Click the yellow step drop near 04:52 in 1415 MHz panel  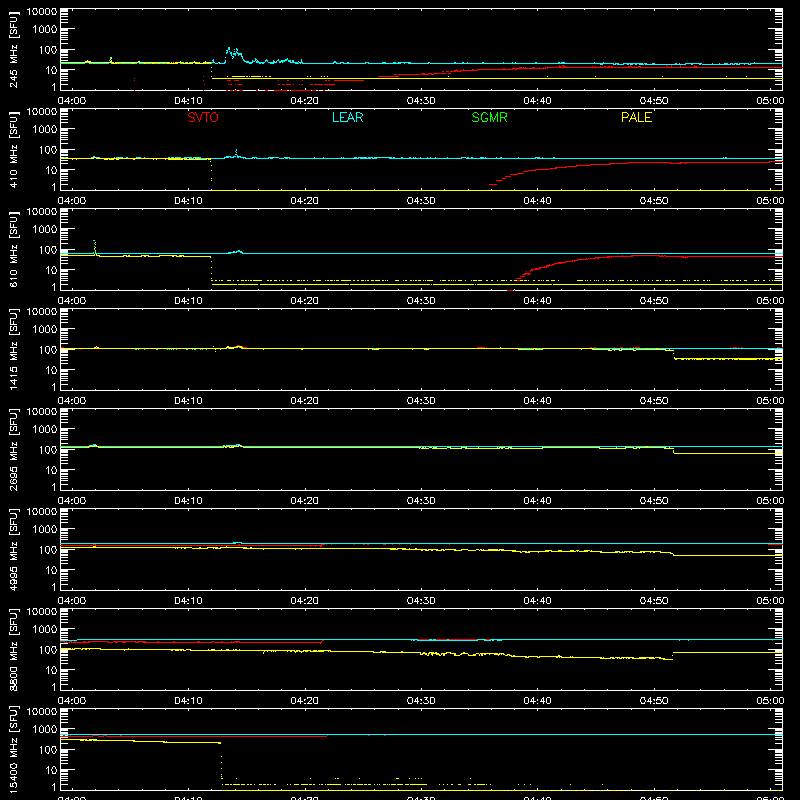pos(674,355)
